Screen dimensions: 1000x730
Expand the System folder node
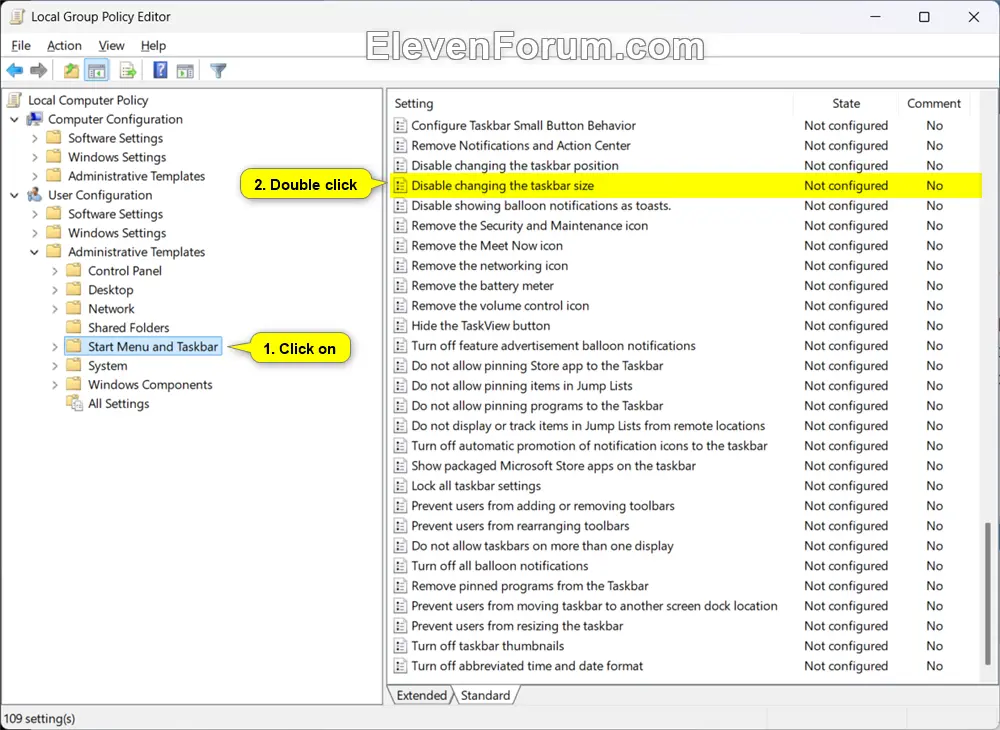54,366
